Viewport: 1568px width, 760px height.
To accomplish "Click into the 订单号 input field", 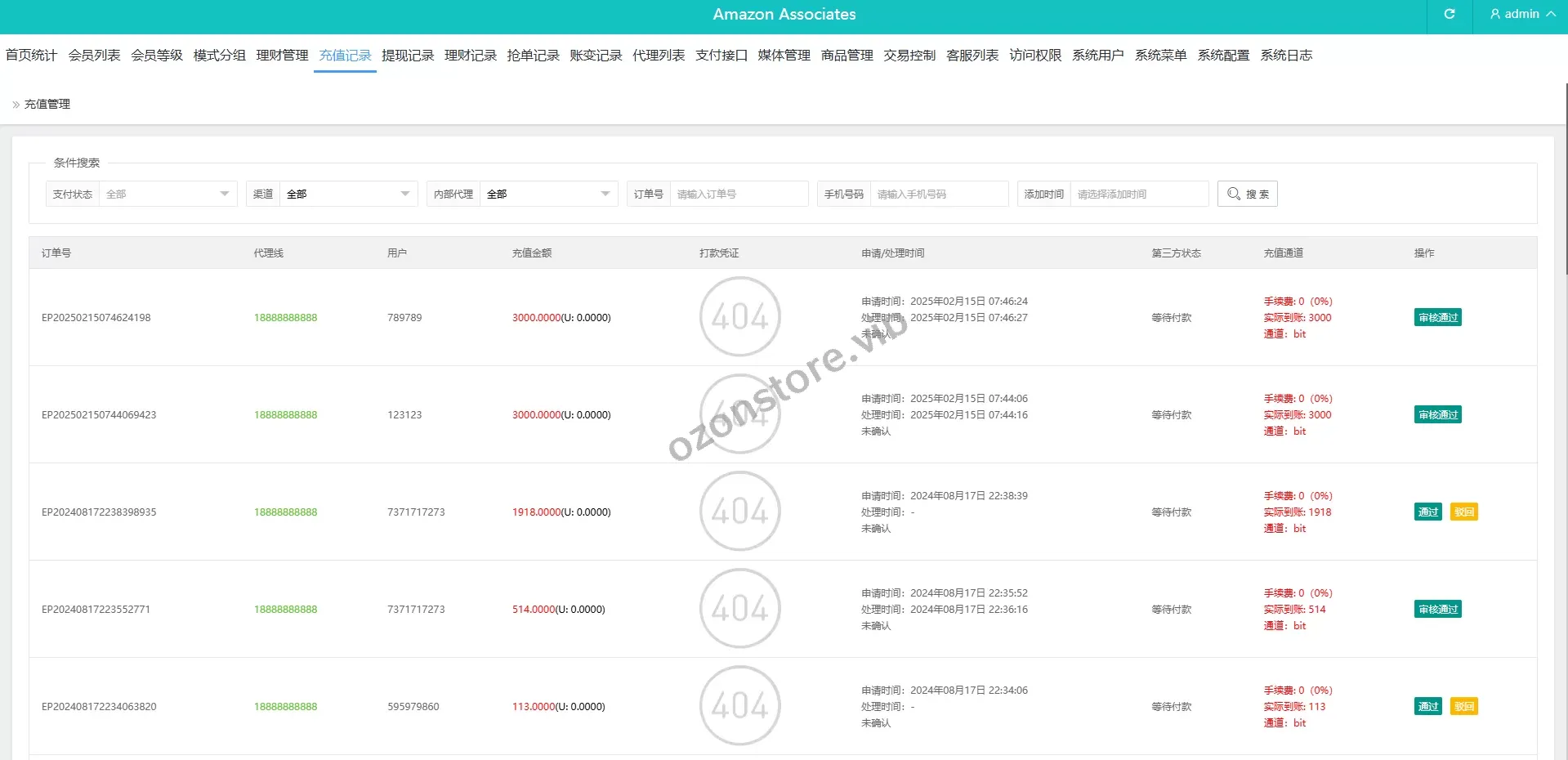I will pos(738,194).
